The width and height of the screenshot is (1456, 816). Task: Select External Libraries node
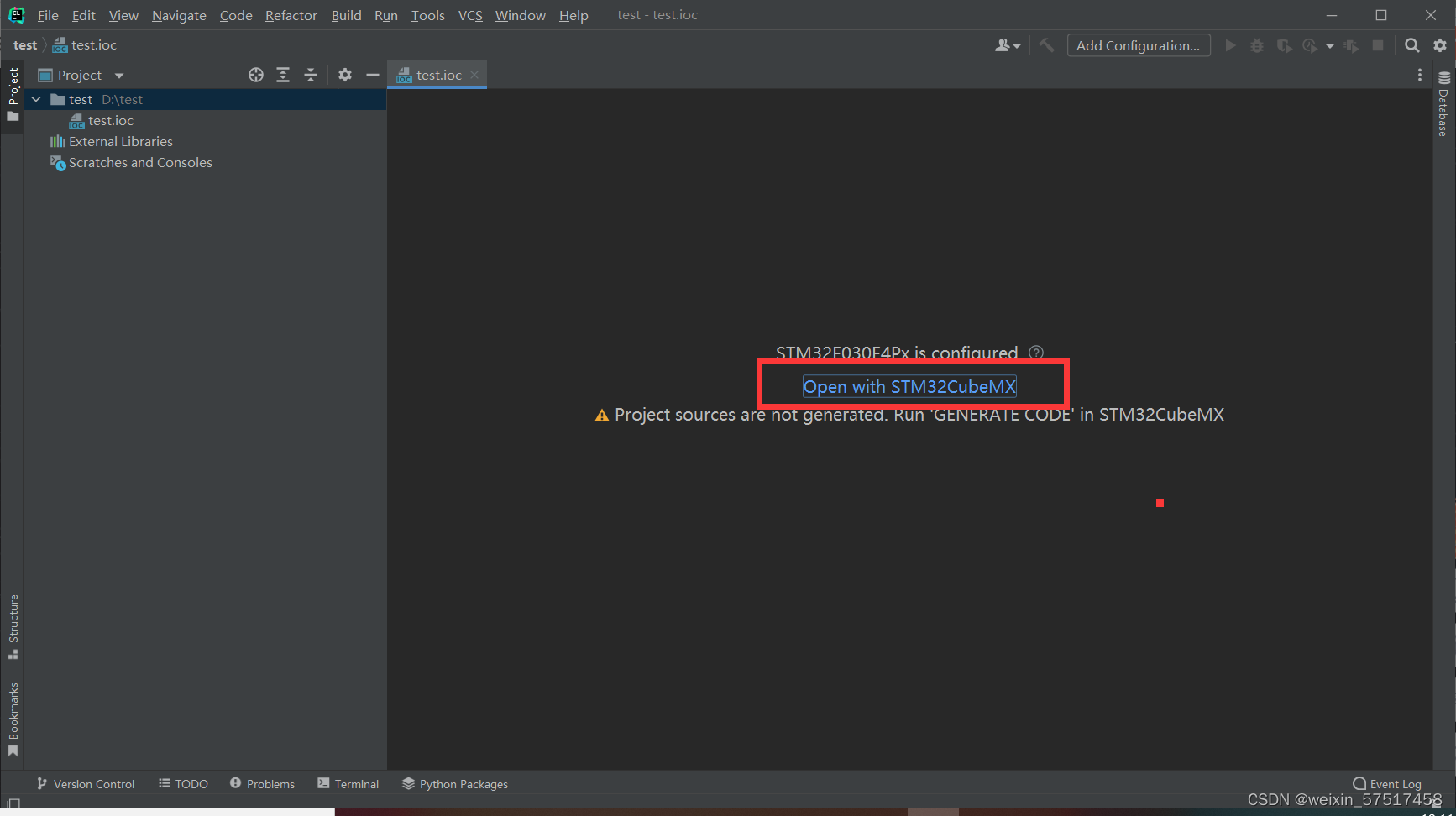click(x=121, y=141)
